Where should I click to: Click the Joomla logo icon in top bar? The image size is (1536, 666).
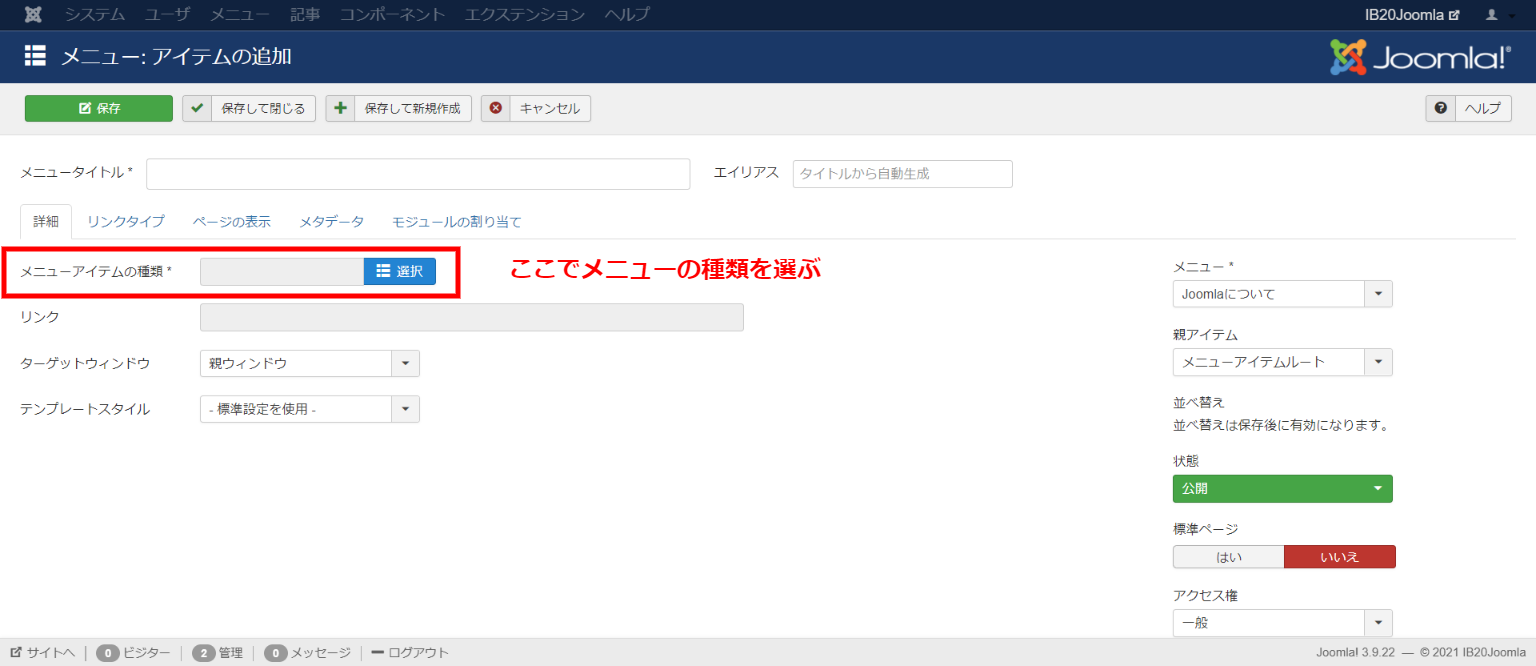pyautogui.click(x=33, y=15)
